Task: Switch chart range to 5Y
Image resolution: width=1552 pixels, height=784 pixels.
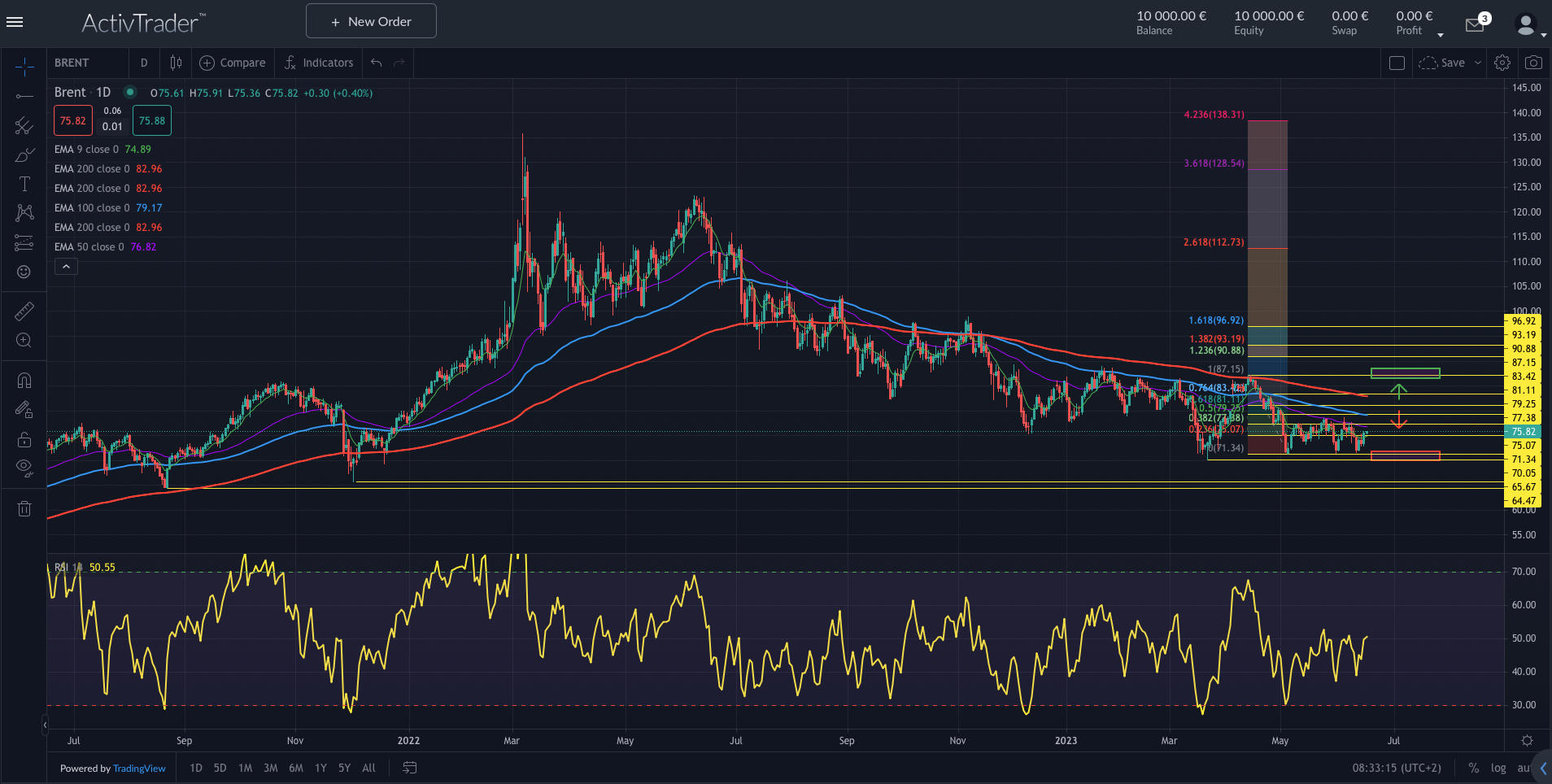Action: [x=344, y=768]
